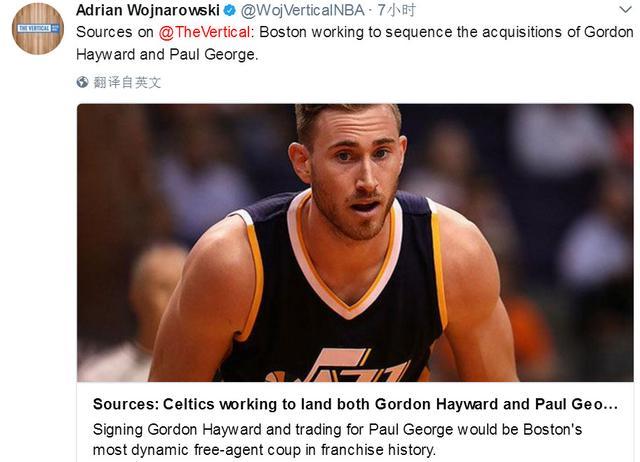Open the Celtics working to land headline
640x462 pixels.
coord(355,404)
